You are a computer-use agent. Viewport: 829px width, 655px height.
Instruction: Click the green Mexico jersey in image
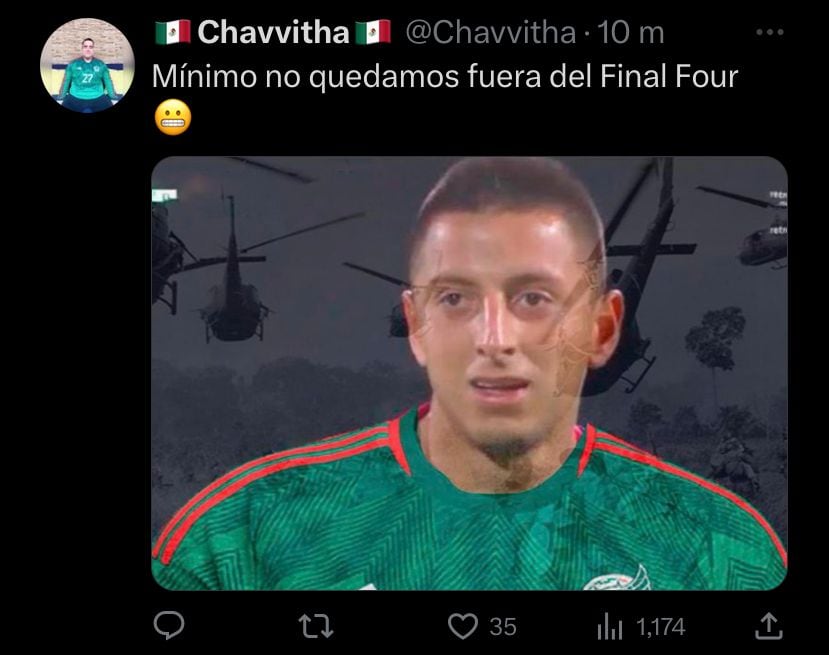pyautogui.click(x=469, y=508)
